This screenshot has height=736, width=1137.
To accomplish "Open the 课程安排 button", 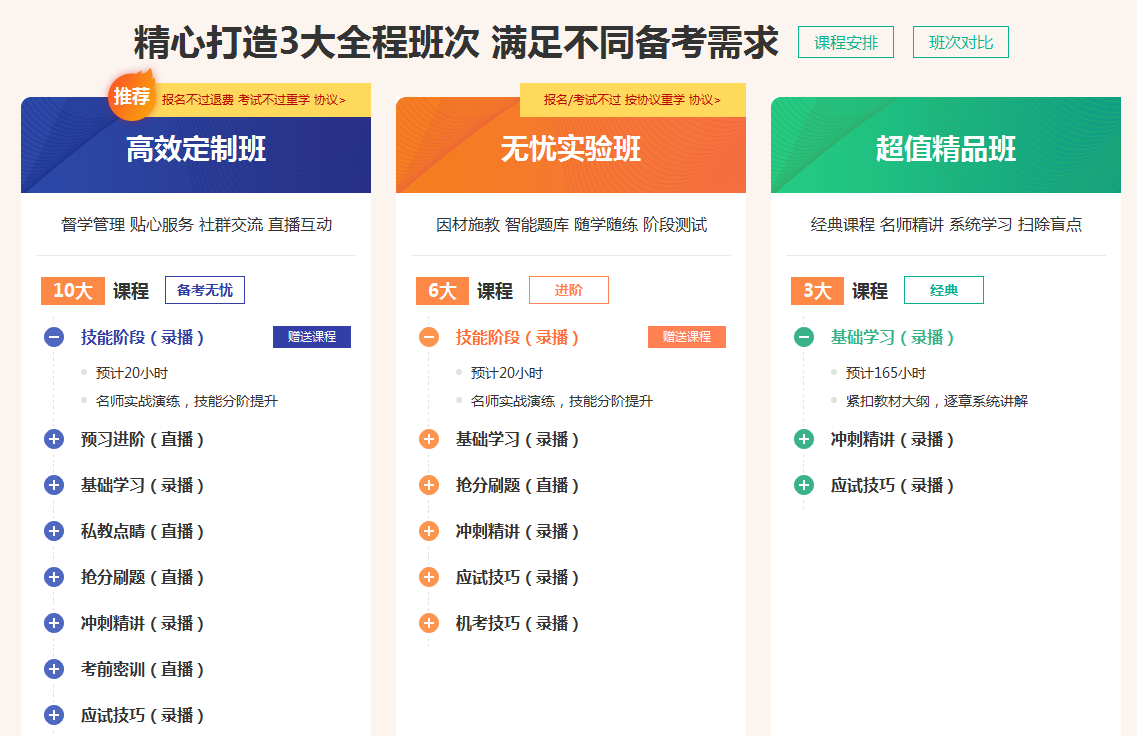I will (845, 43).
